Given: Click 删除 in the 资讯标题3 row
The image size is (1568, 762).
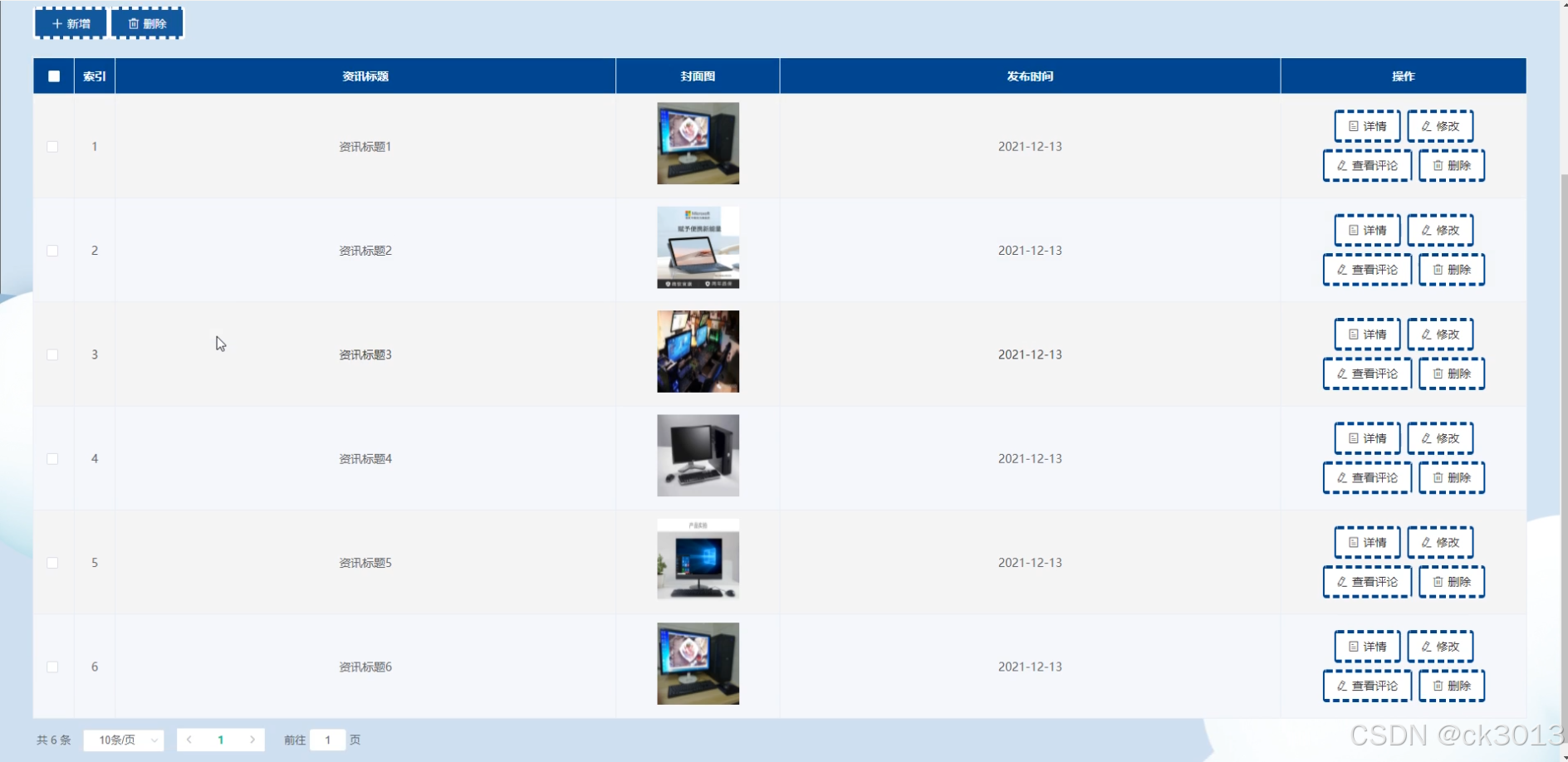Looking at the screenshot, I should 1452,374.
